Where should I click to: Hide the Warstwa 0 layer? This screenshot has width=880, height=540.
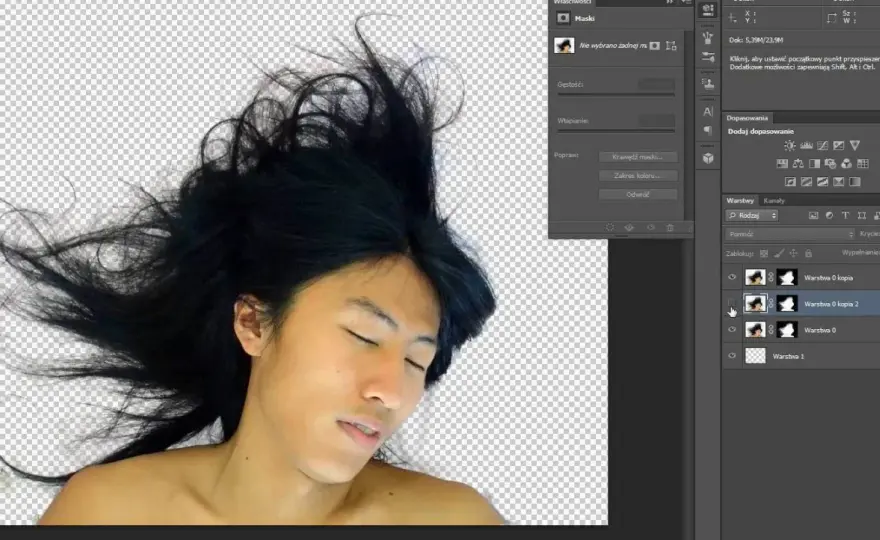point(732,330)
